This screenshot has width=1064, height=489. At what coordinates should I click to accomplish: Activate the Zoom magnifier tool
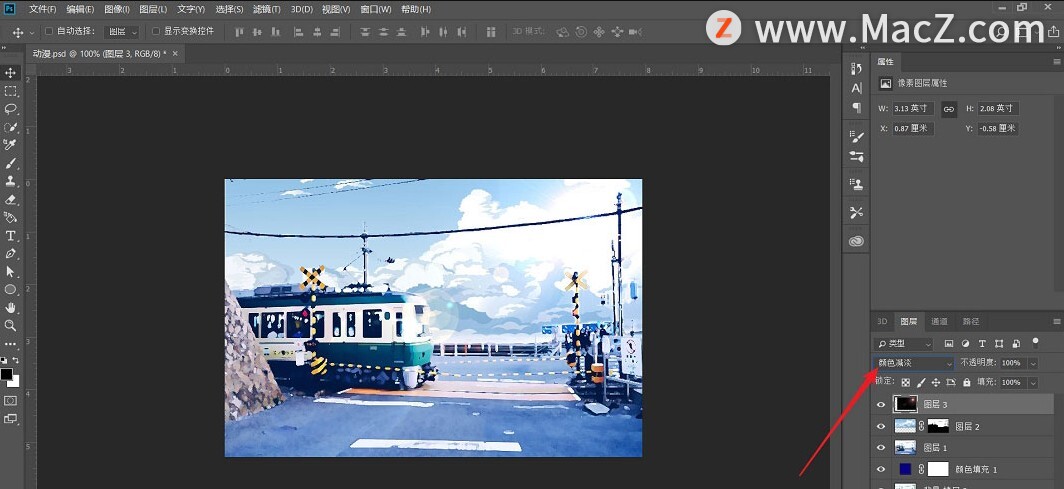(11, 325)
